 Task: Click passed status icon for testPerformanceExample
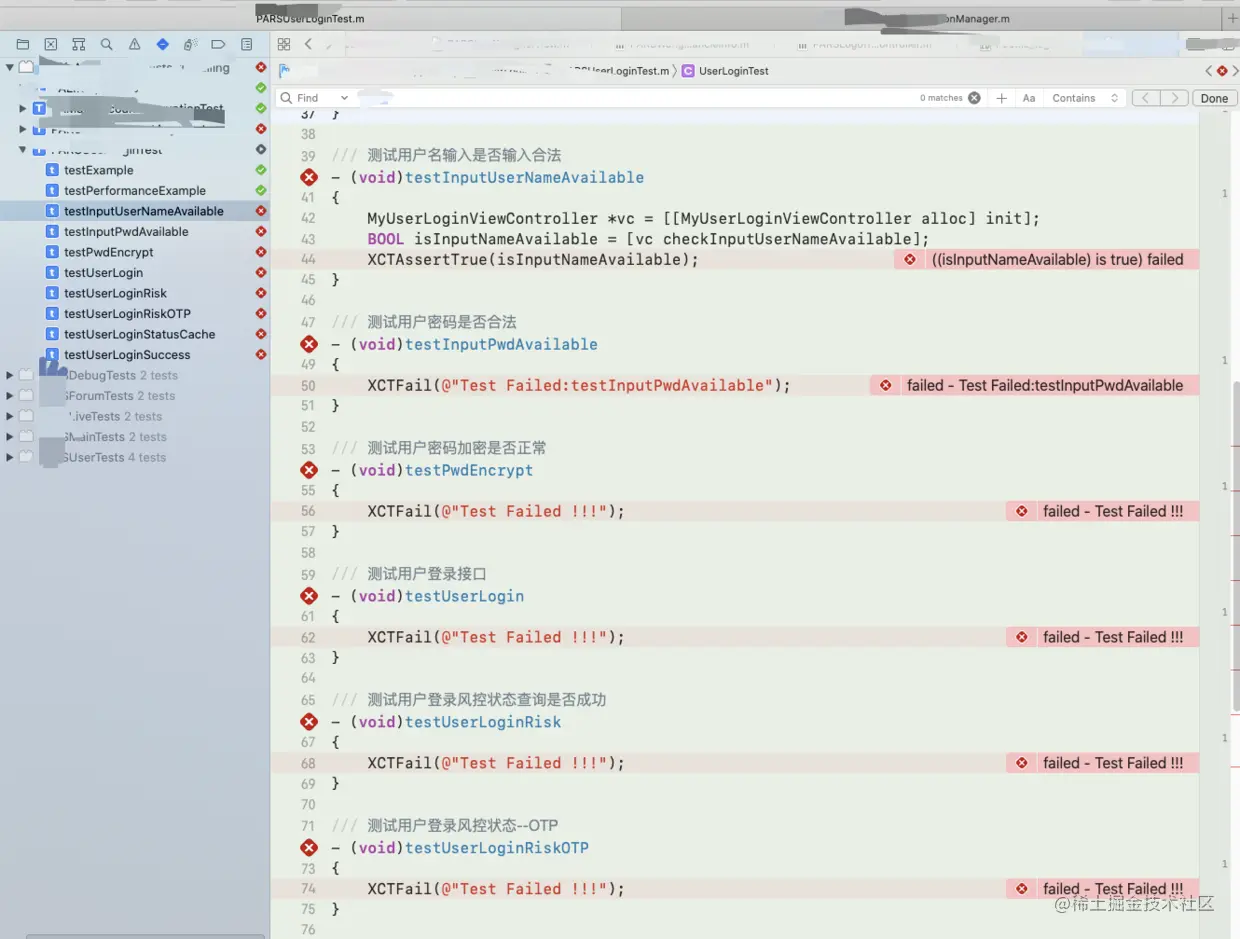(x=261, y=190)
